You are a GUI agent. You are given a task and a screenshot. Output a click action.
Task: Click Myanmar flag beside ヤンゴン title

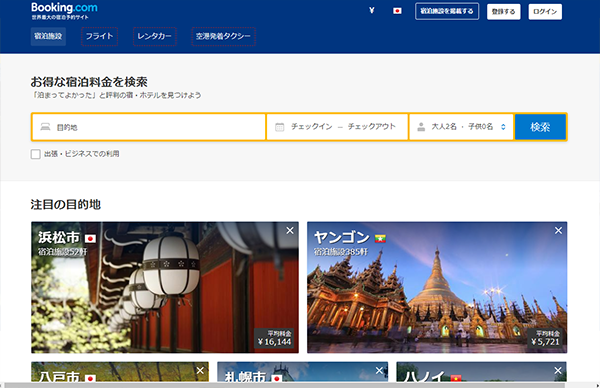pos(380,239)
